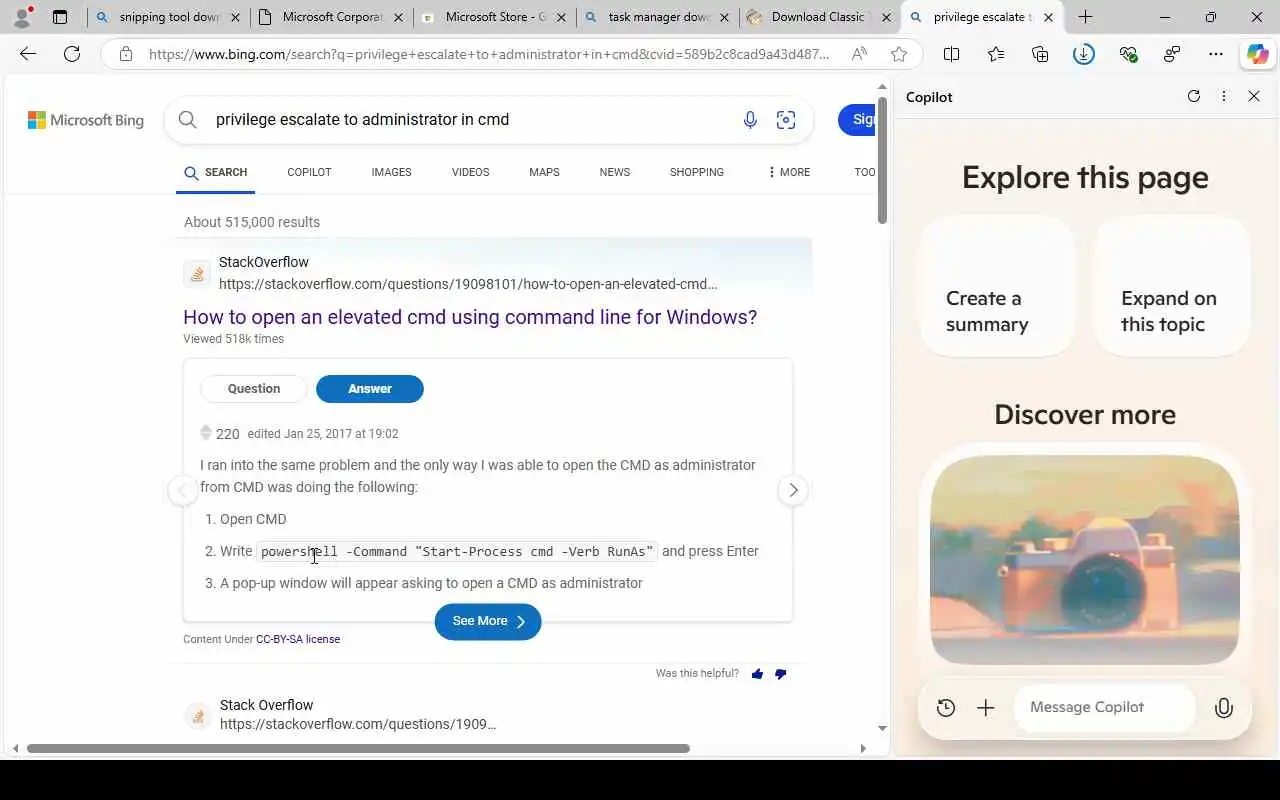The width and height of the screenshot is (1280, 800).
Task: Click the Microsoft Bing logo
Action: click(86, 120)
